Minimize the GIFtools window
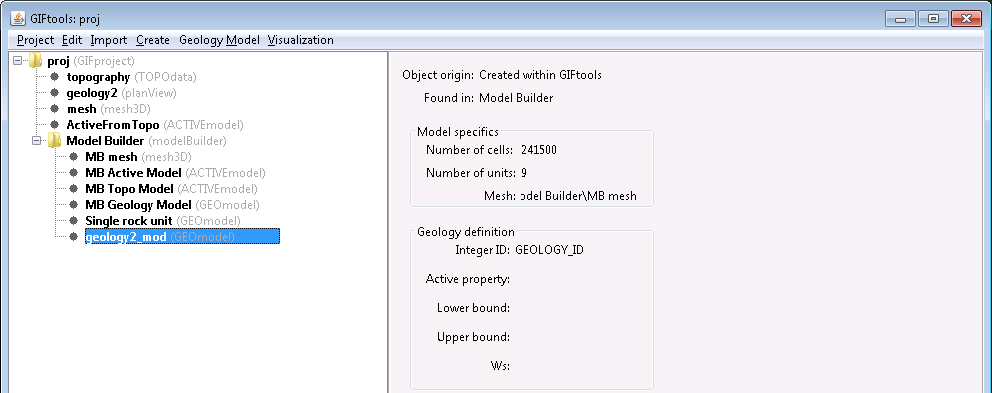This screenshot has height=393, width=992. (900, 18)
